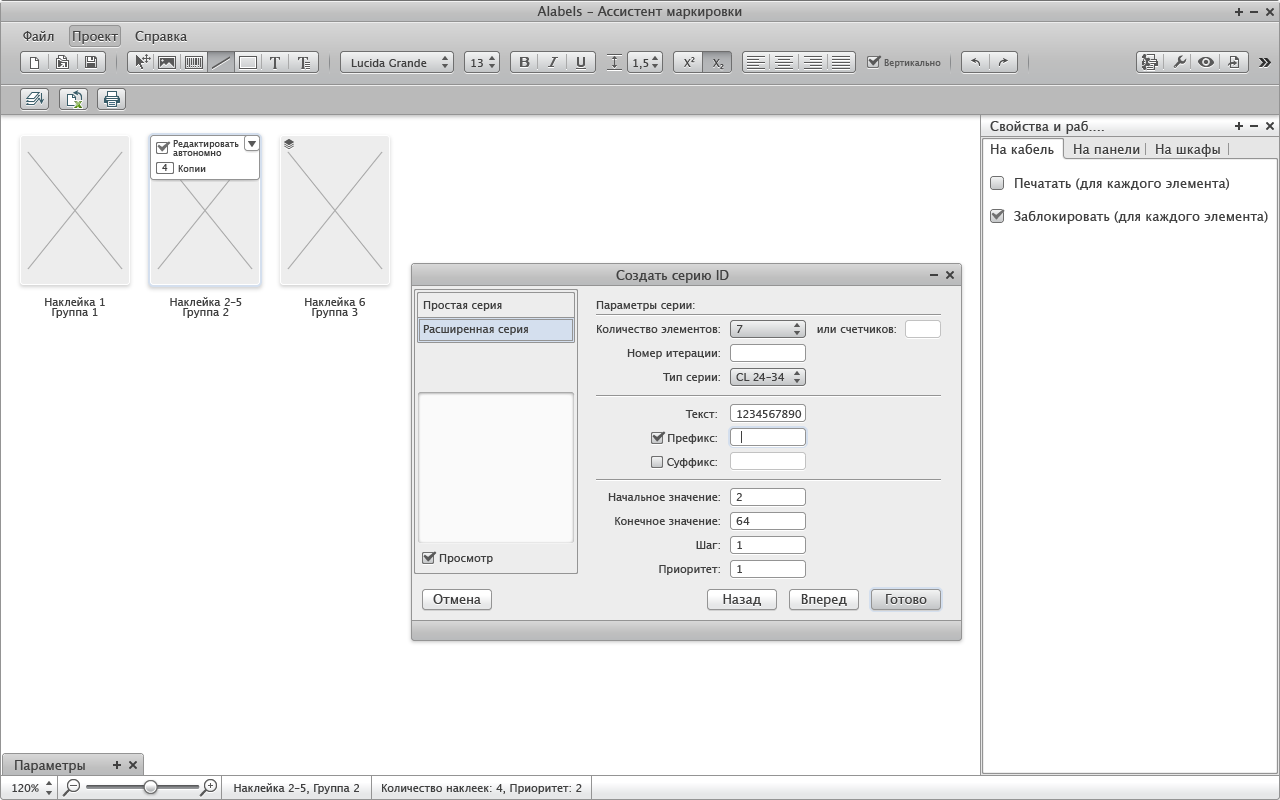This screenshot has width=1280, height=800.
Task: Click the printer icon button
Action: point(112,99)
